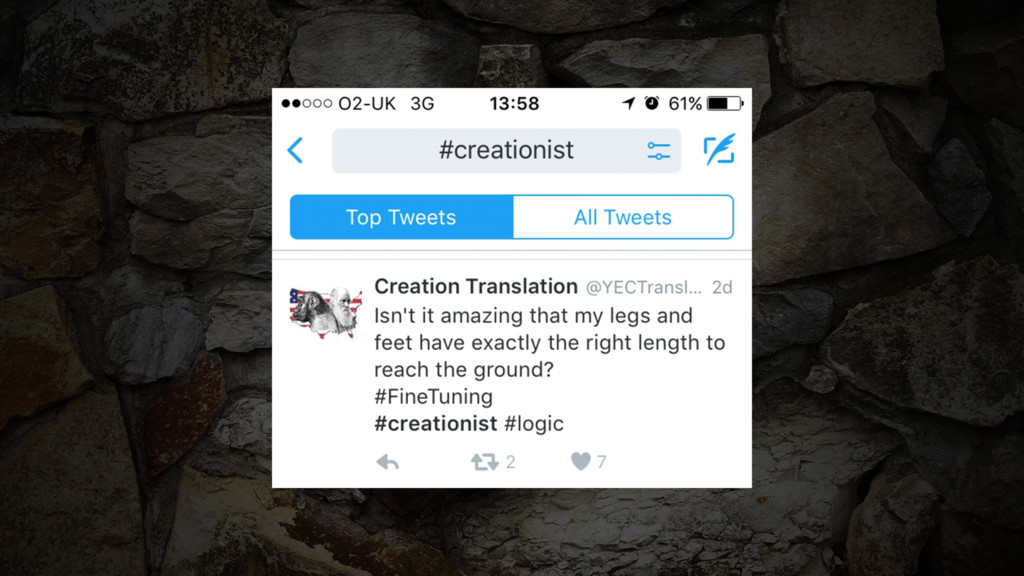Open the @YECTransl... handle

pyautogui.click(x=644, y=287)
